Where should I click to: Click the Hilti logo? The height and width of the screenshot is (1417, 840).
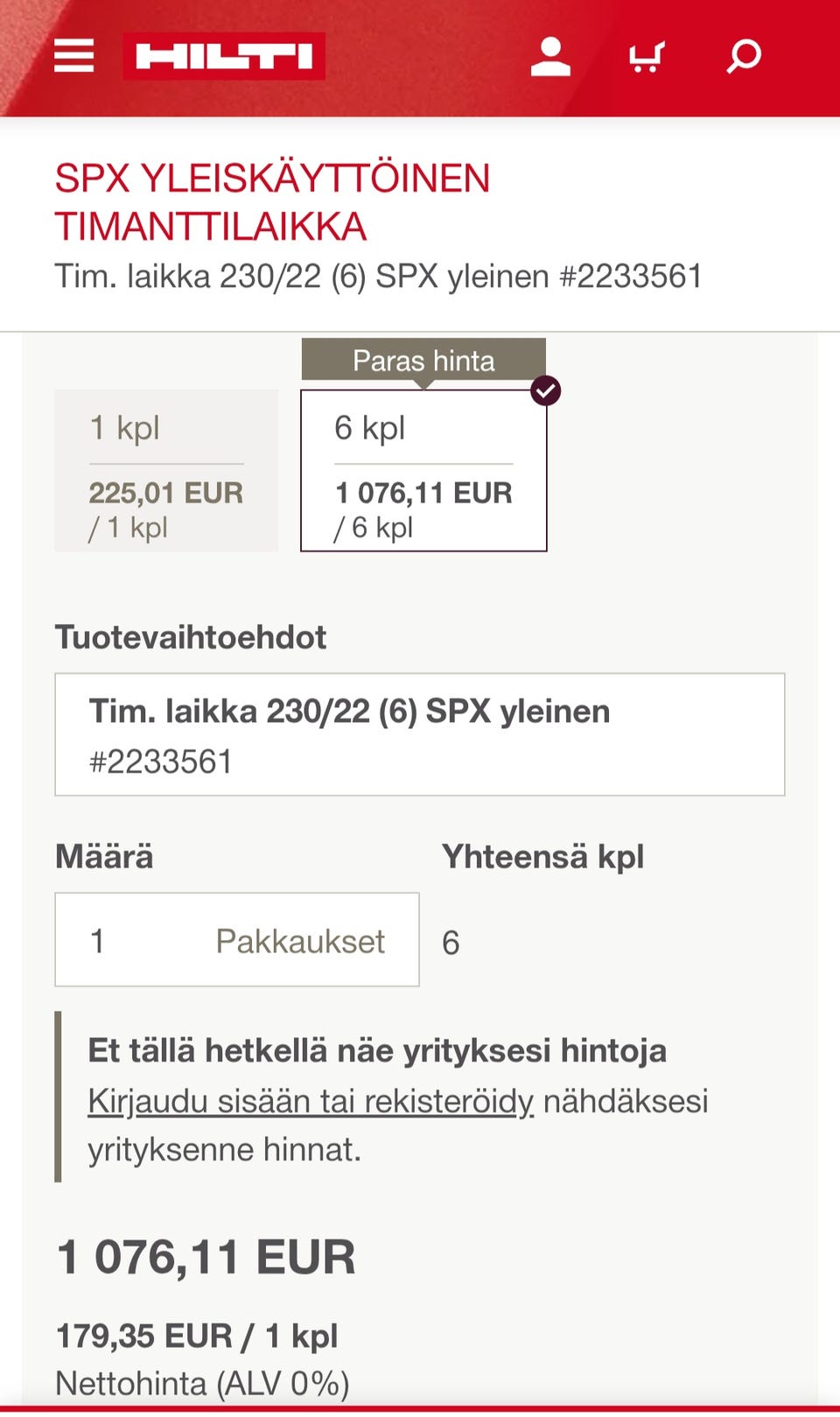(x=224, y=57)
